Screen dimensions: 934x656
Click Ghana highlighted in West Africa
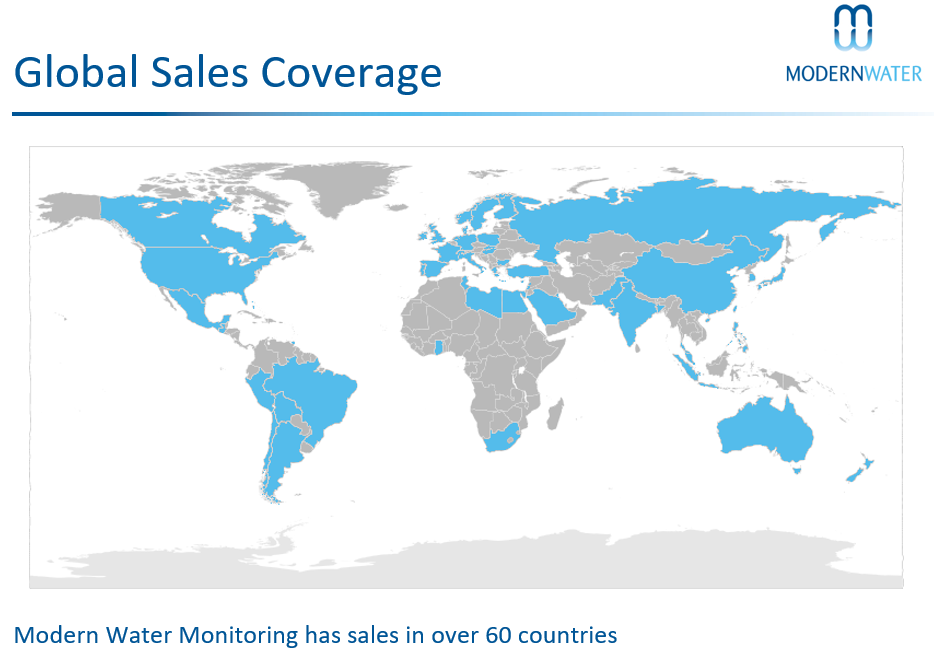[439, 346]
